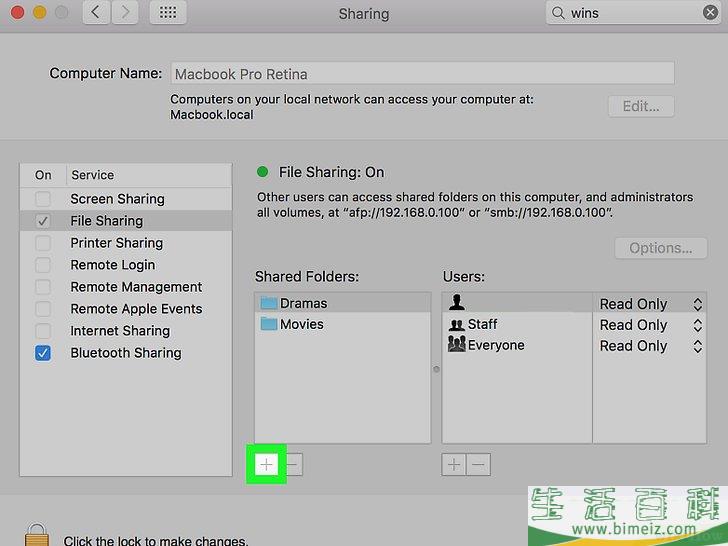This screenshot has height=546, width=728.
Task: Click splitter handle between folders and users
Action: 436,369
